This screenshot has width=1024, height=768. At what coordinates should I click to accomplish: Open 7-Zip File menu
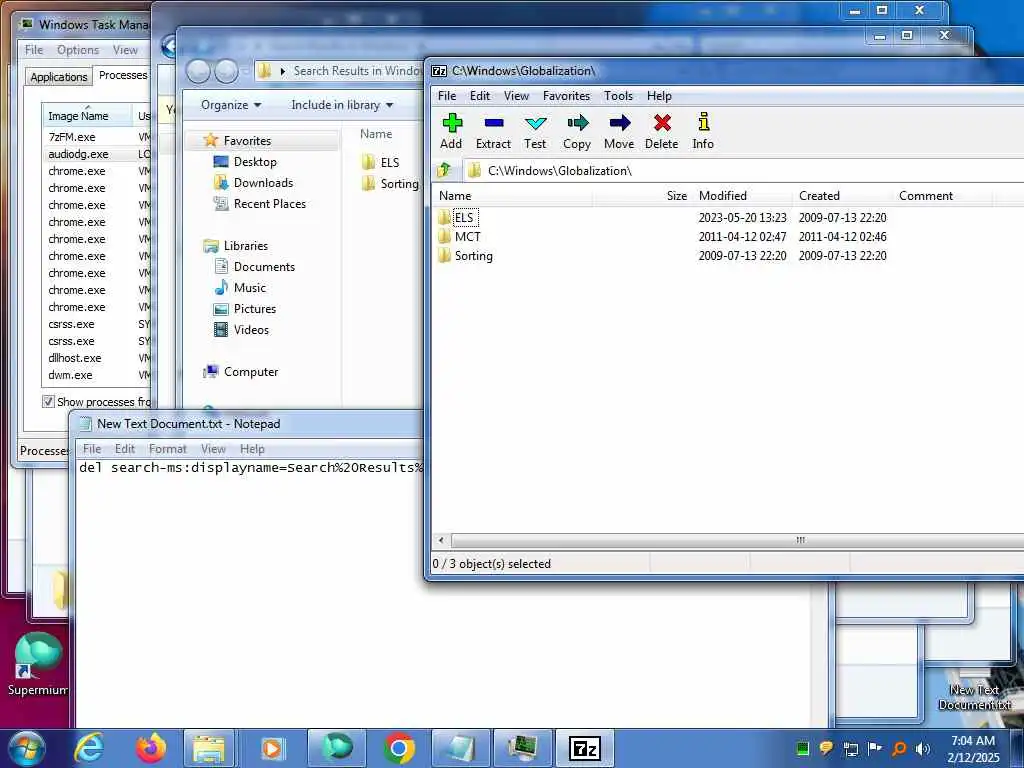pos(447,96)
